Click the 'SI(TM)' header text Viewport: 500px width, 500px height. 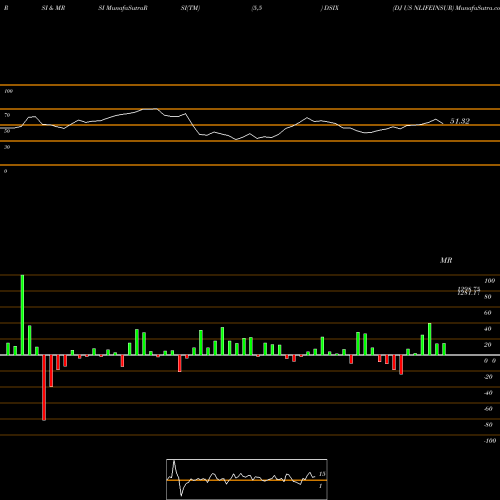point(190,8)
